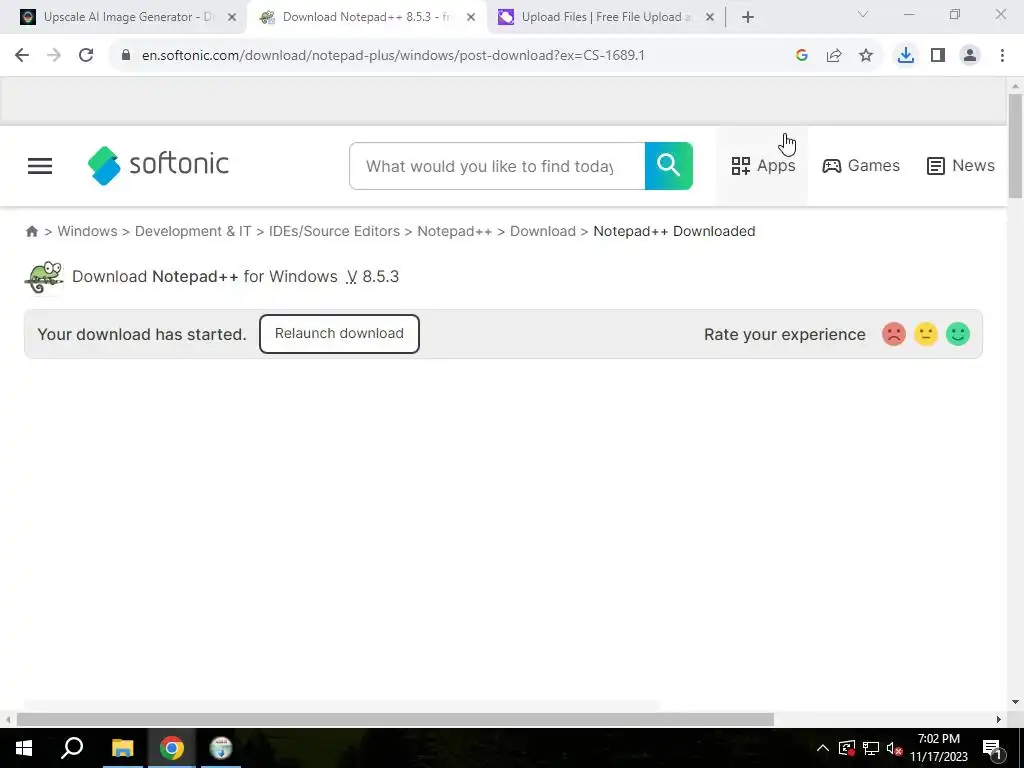The image size is (1024, 768).
Task: Open the Apps section
Action: pyautogui.click(x=763, y=166)
